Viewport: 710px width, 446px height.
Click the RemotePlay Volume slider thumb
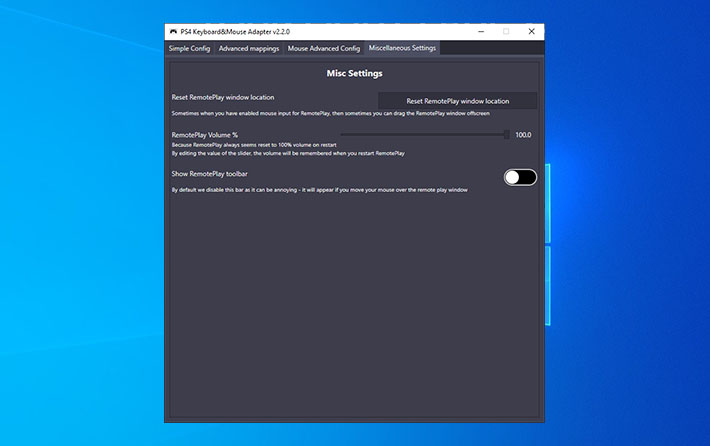coord(506,134)
